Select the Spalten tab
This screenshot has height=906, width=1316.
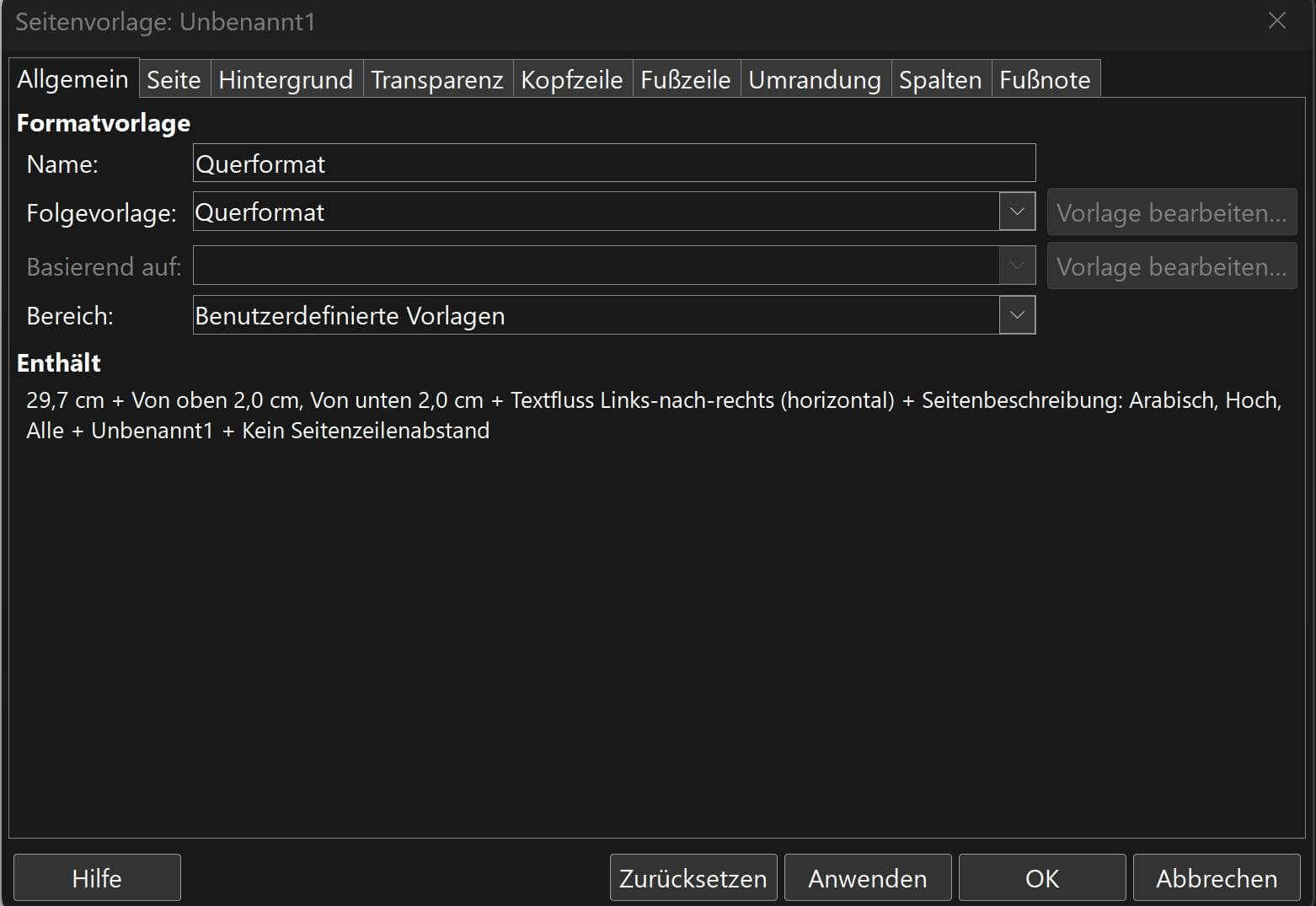point(939,79)
